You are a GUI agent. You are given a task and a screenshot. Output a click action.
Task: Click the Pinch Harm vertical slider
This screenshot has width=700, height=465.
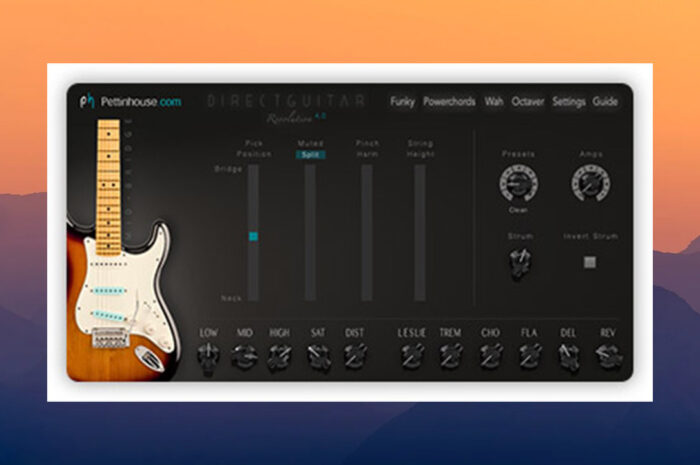(x=367, y=232)
